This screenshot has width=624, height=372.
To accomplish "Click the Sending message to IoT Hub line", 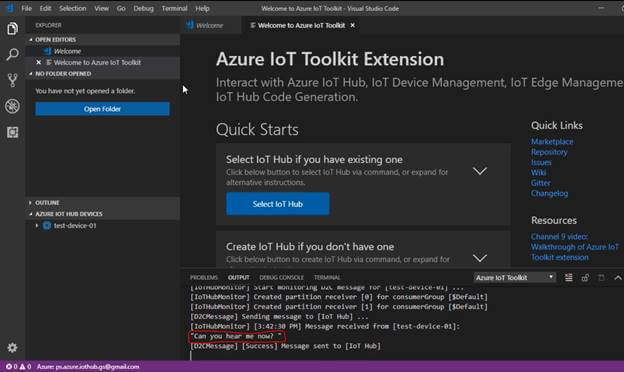I will 279,317.
